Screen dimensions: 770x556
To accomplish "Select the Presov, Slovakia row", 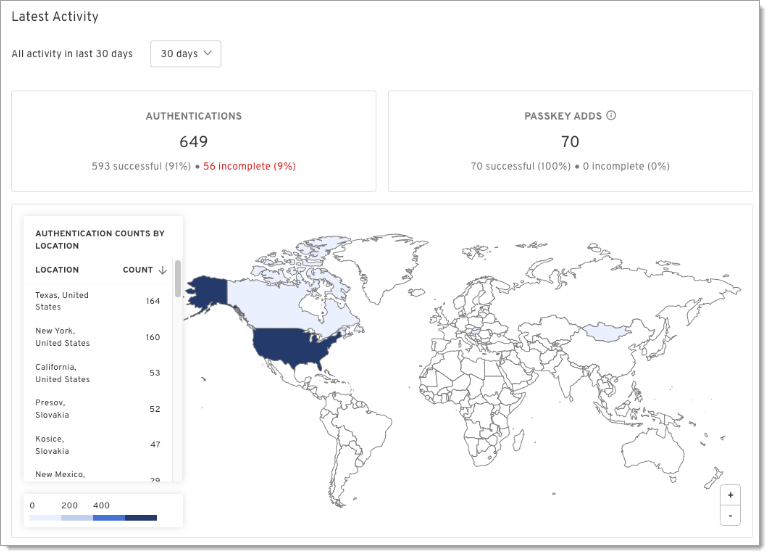I will click(98, 409).
